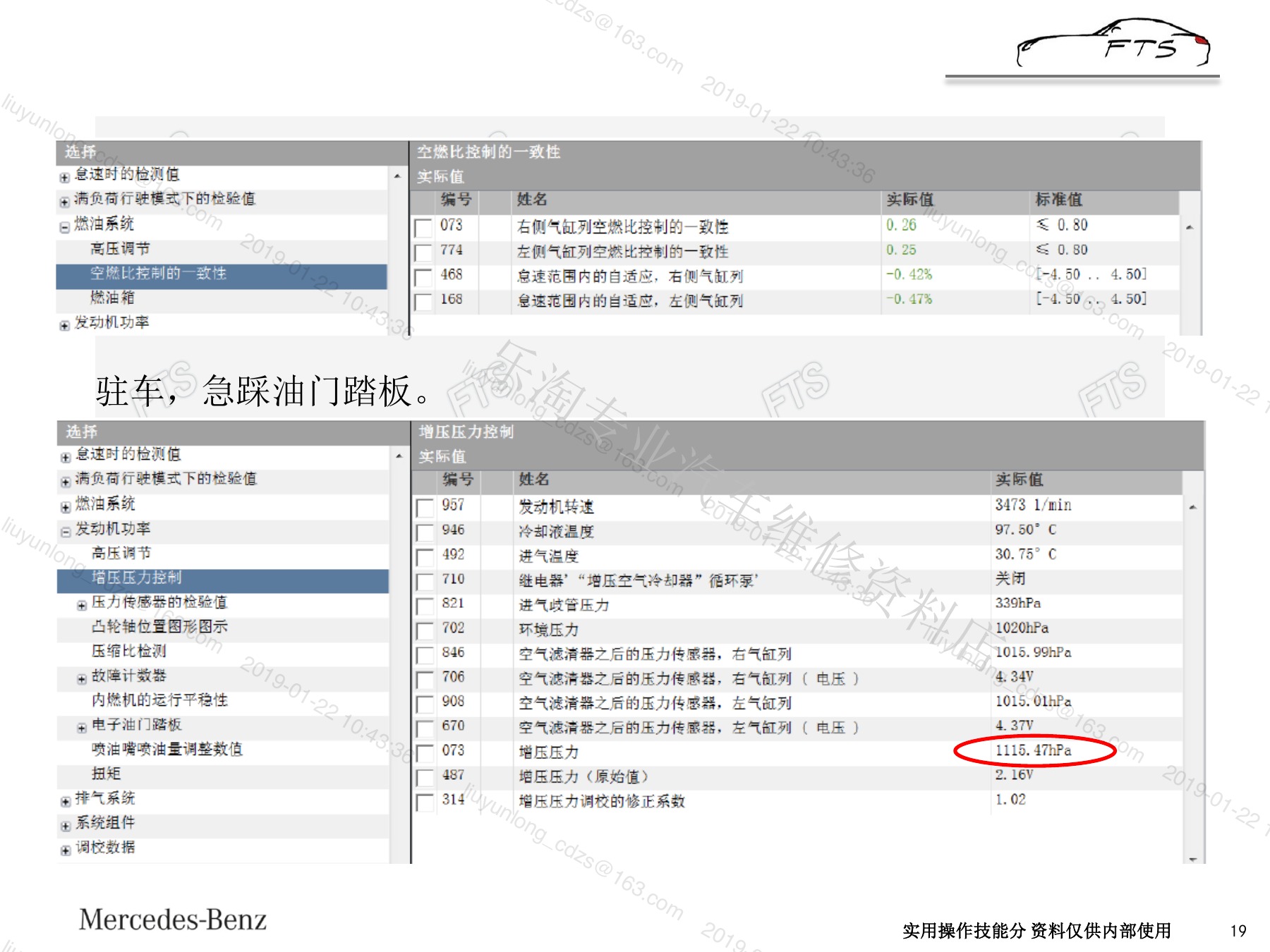Check the box next to 957 发动机转速

pos(425,508)
